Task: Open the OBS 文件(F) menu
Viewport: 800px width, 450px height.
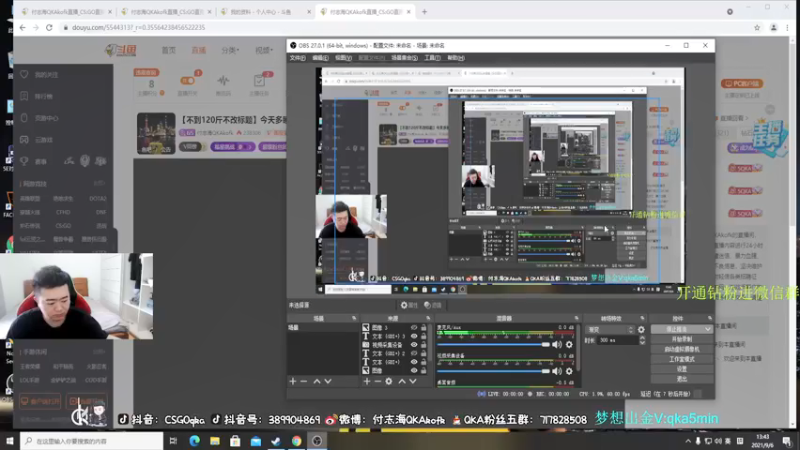Action: (297, 58)
